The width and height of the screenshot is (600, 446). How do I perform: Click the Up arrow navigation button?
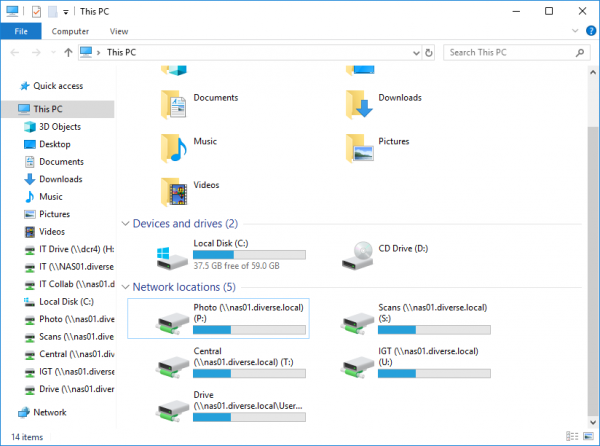(x=67, y=52)
